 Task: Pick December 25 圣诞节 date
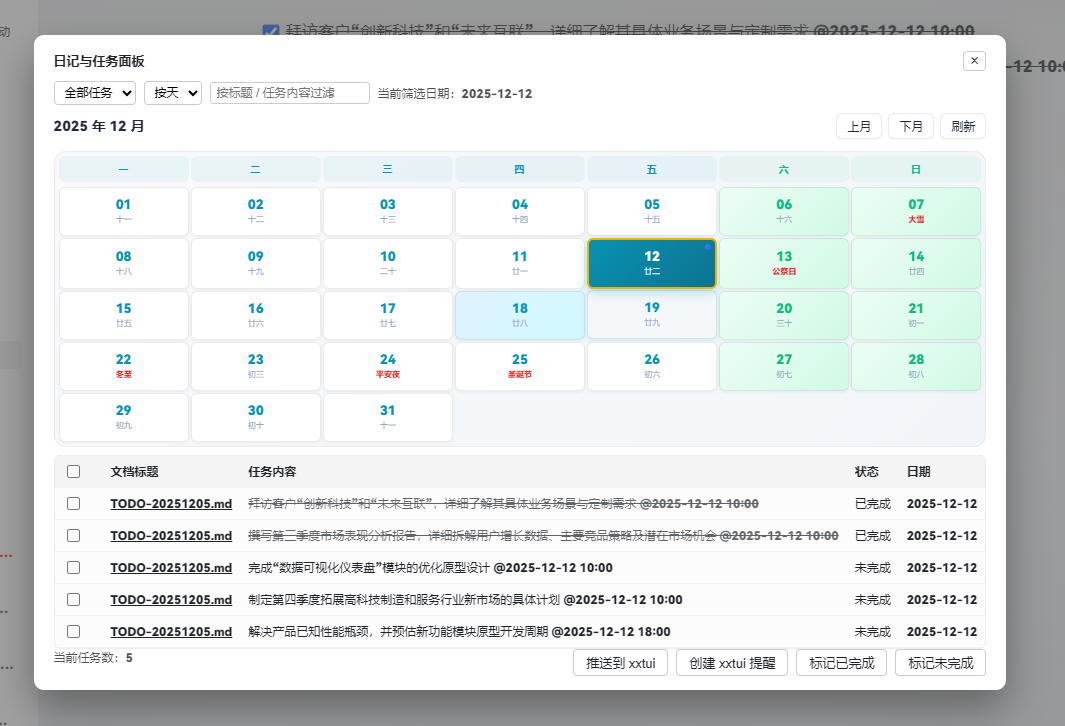(x=520, y=366)
